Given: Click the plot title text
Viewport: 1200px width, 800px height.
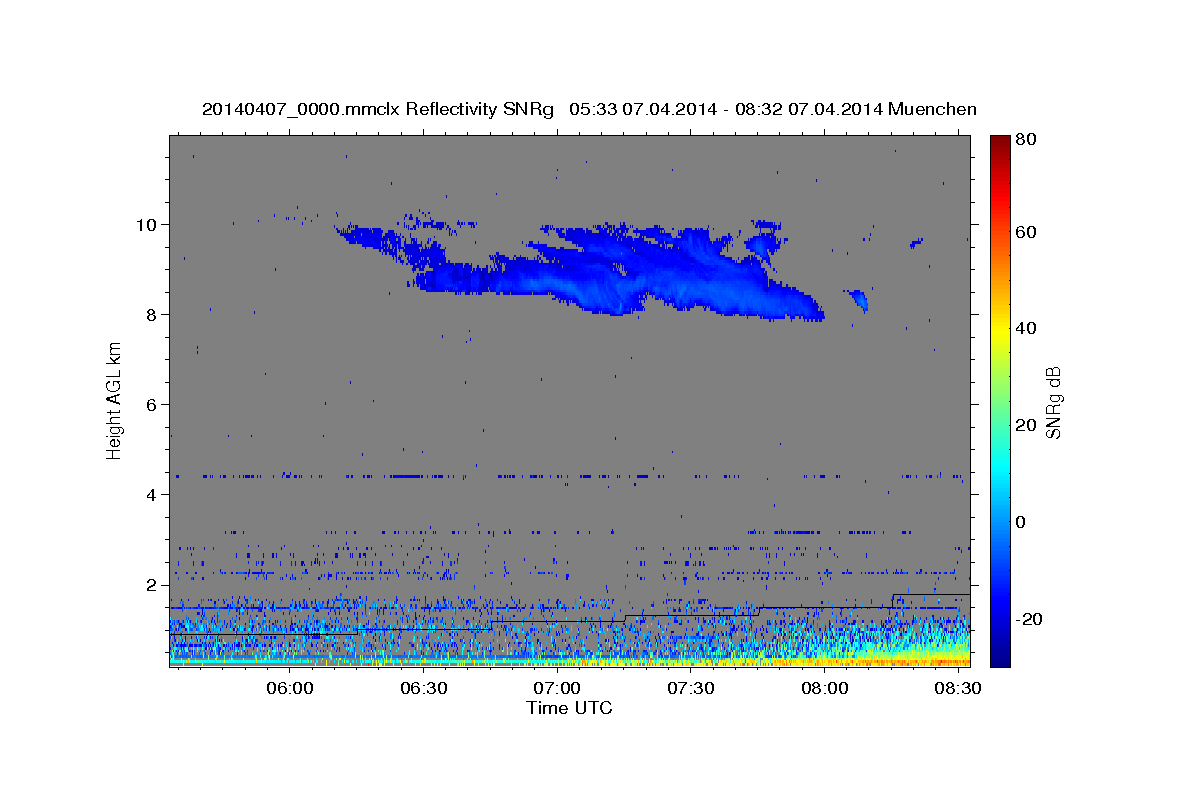Looking at the screenshot, I should (589, 109).
